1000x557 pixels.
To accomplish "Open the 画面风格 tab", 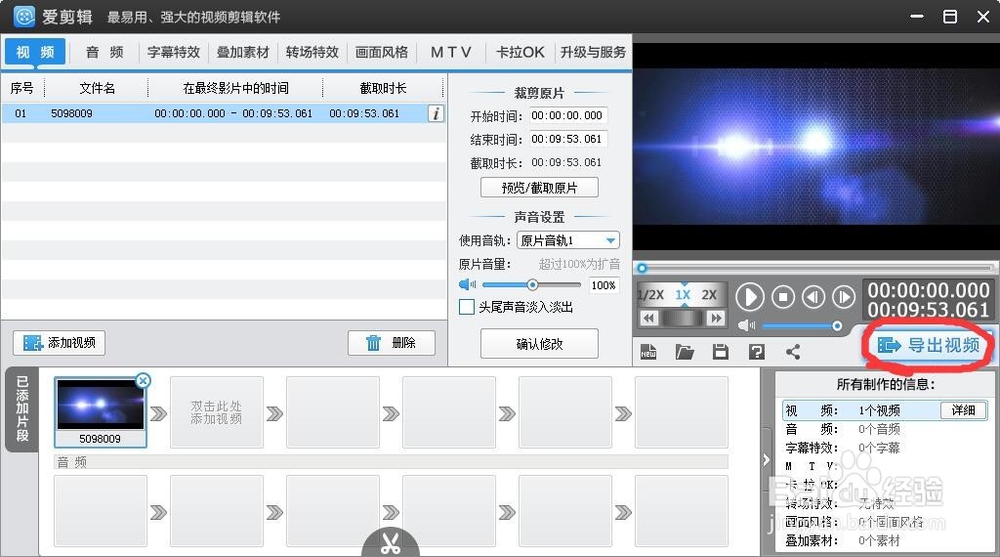I will (381, 52).
